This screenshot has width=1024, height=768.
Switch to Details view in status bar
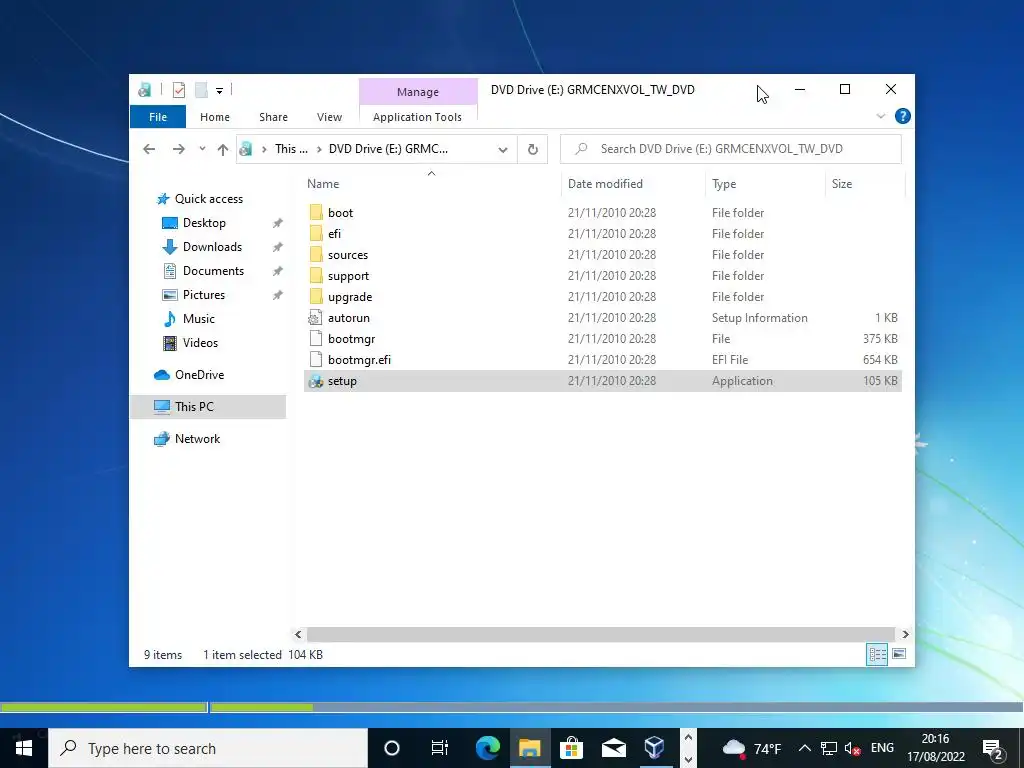pos(876,654)
